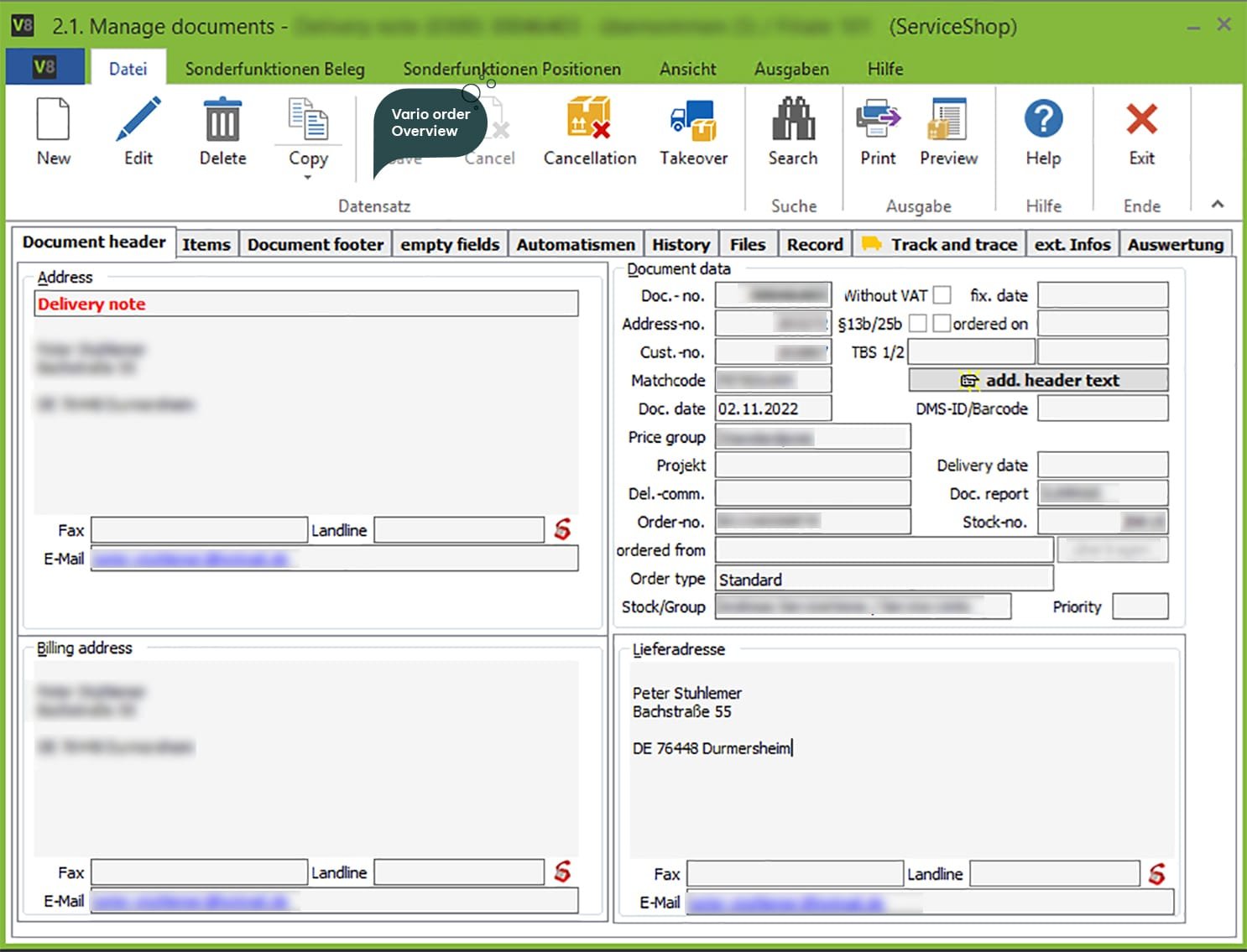Click the Delete trash can icon
1247x952 pixels.
222,119
